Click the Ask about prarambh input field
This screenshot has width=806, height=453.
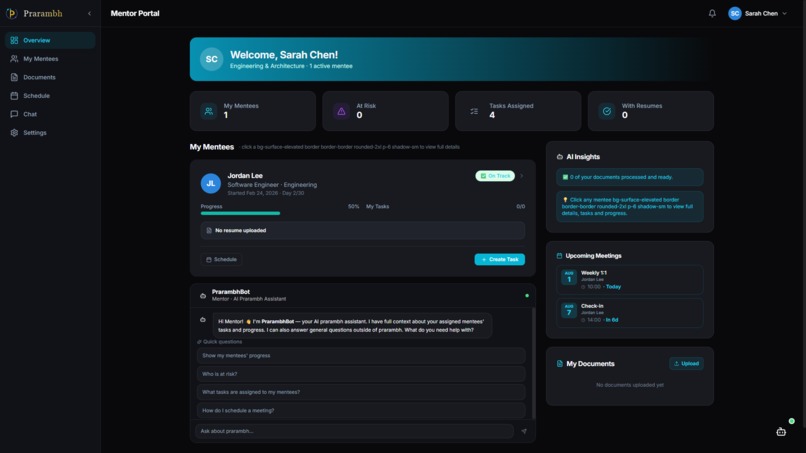355,431
